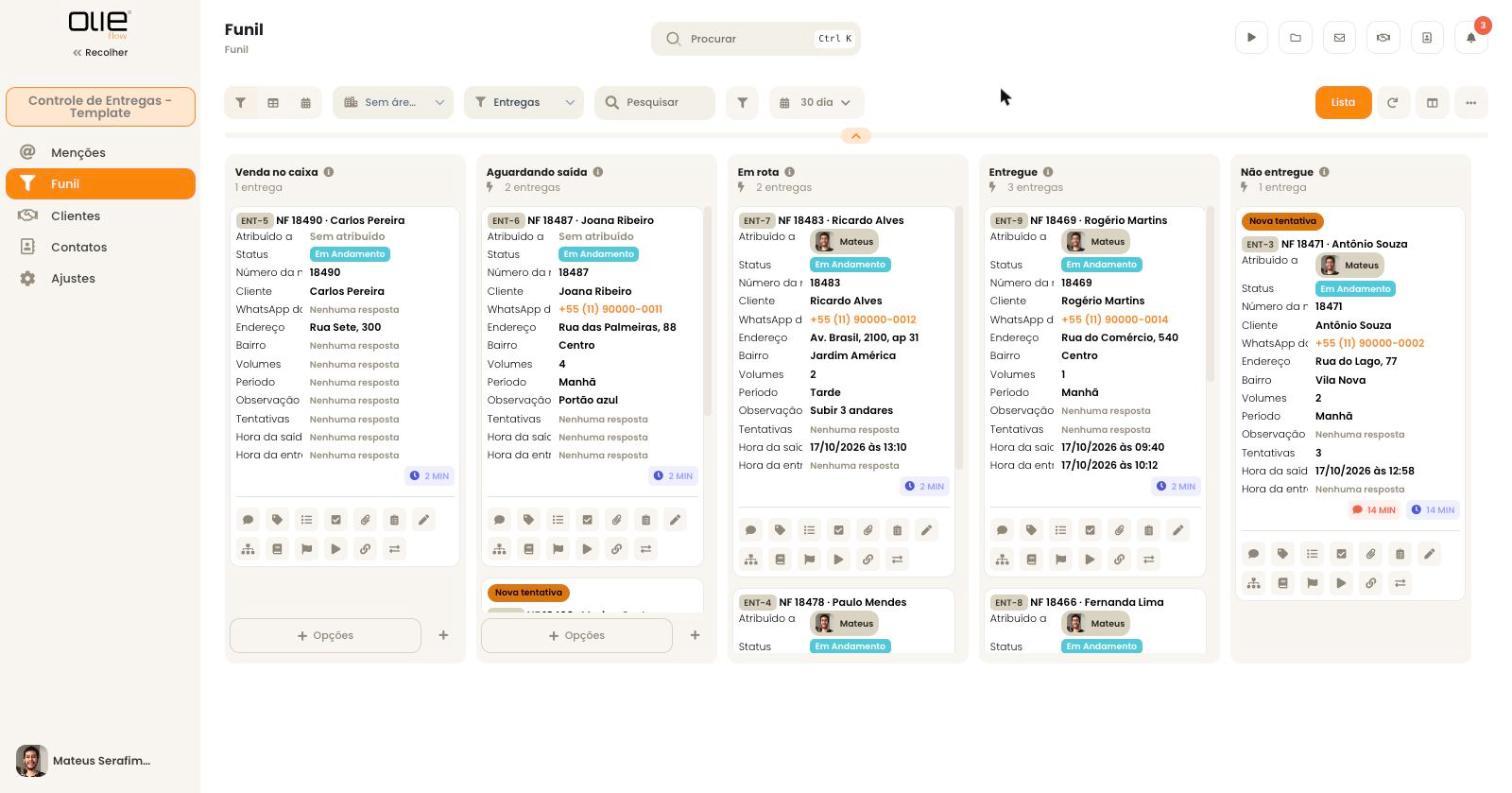The height and width of the screenshot is (793, 1512).
Task: Open the attachment paperclip on the Ricardo Alves card
Action: click(x=868, y=530)
